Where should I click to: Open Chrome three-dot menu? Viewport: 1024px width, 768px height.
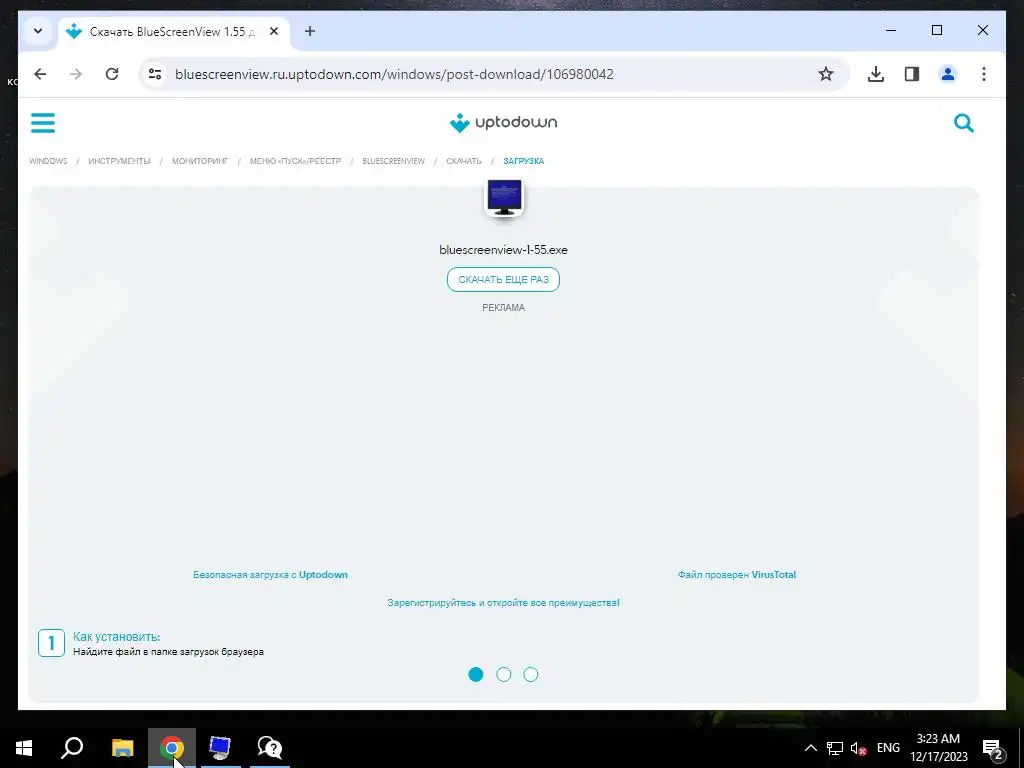(984, 74)
